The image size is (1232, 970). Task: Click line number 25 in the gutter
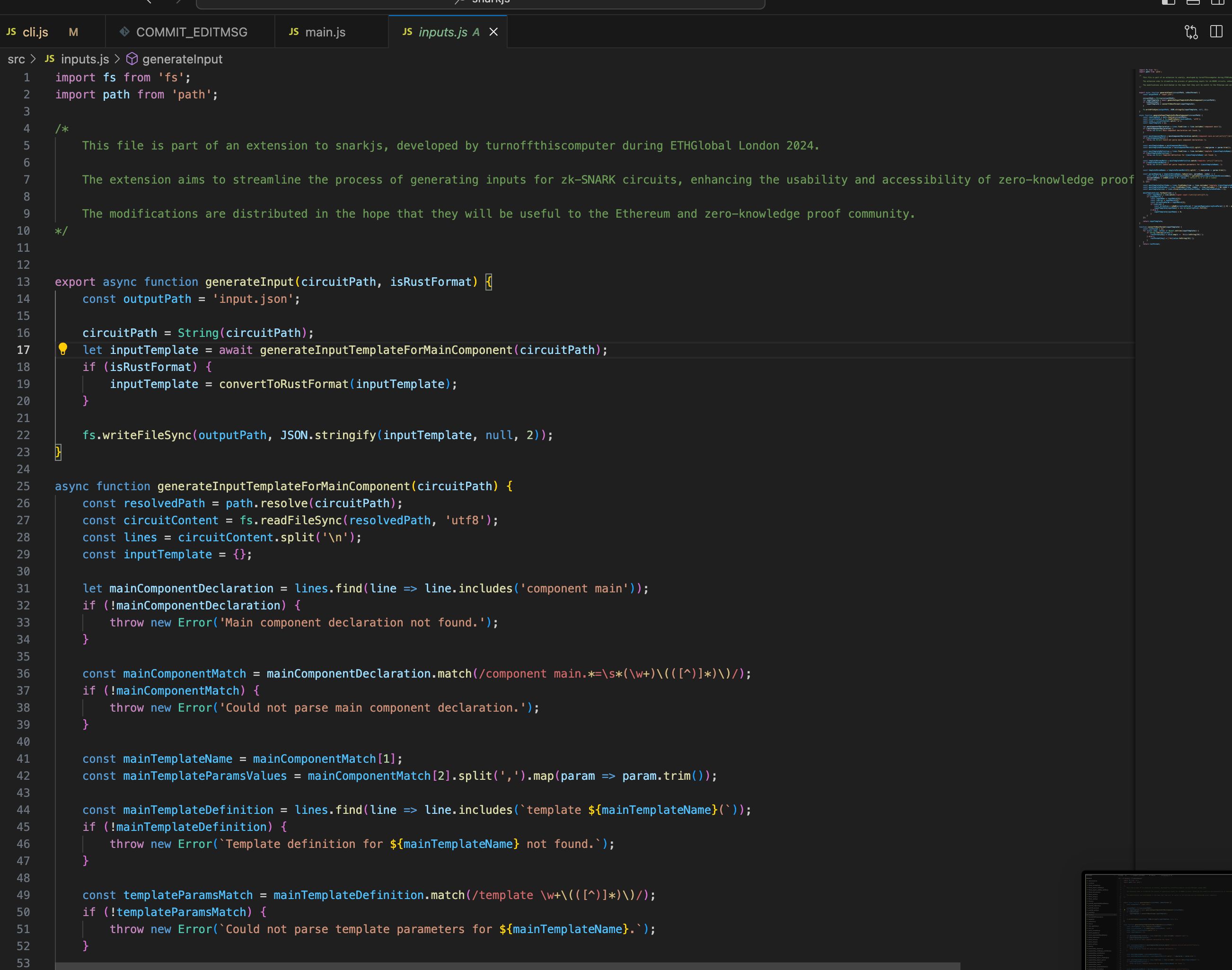coord(23,486)
